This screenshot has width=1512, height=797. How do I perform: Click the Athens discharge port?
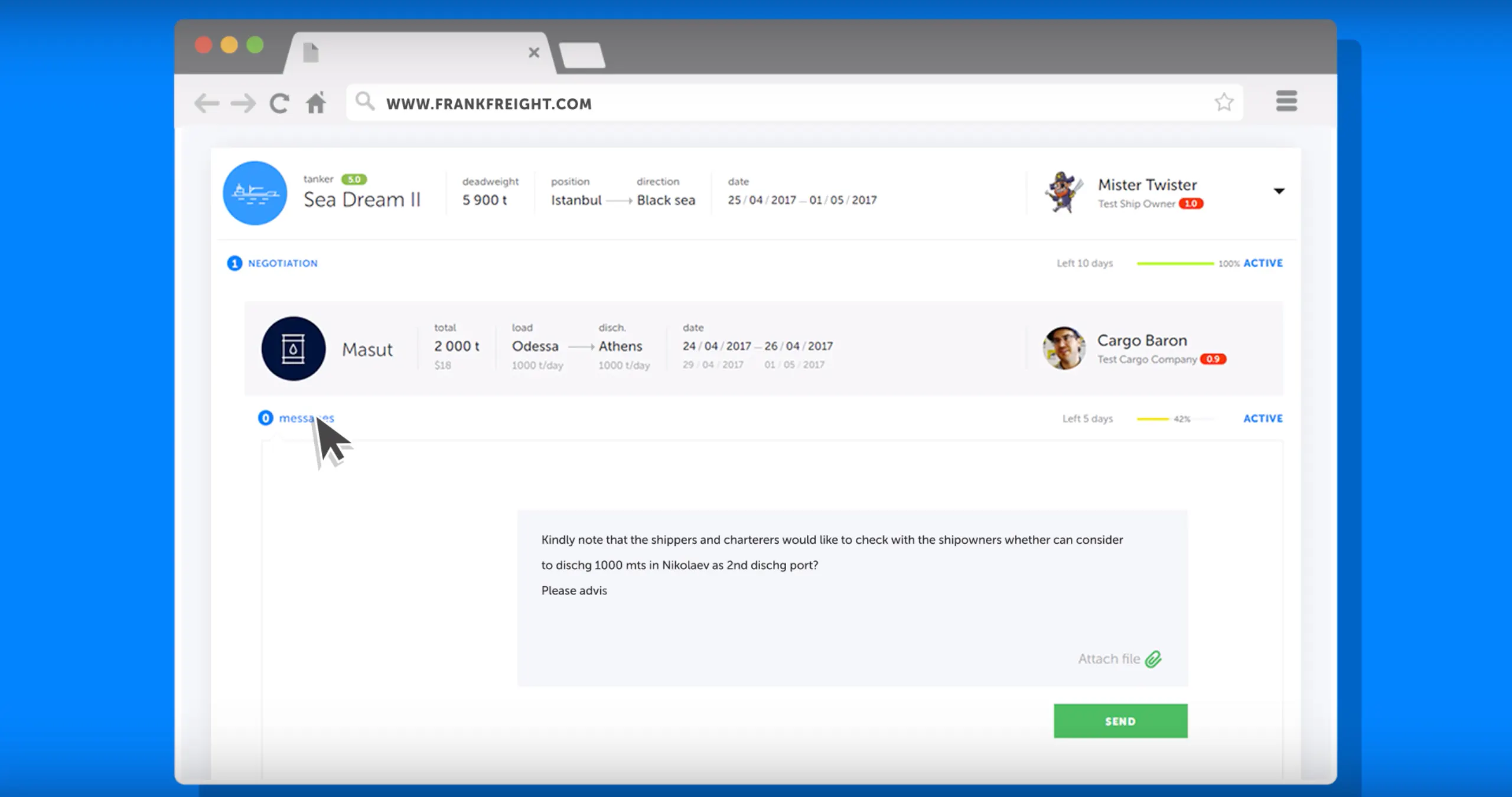pyautogui.click(x=620, y=346)
